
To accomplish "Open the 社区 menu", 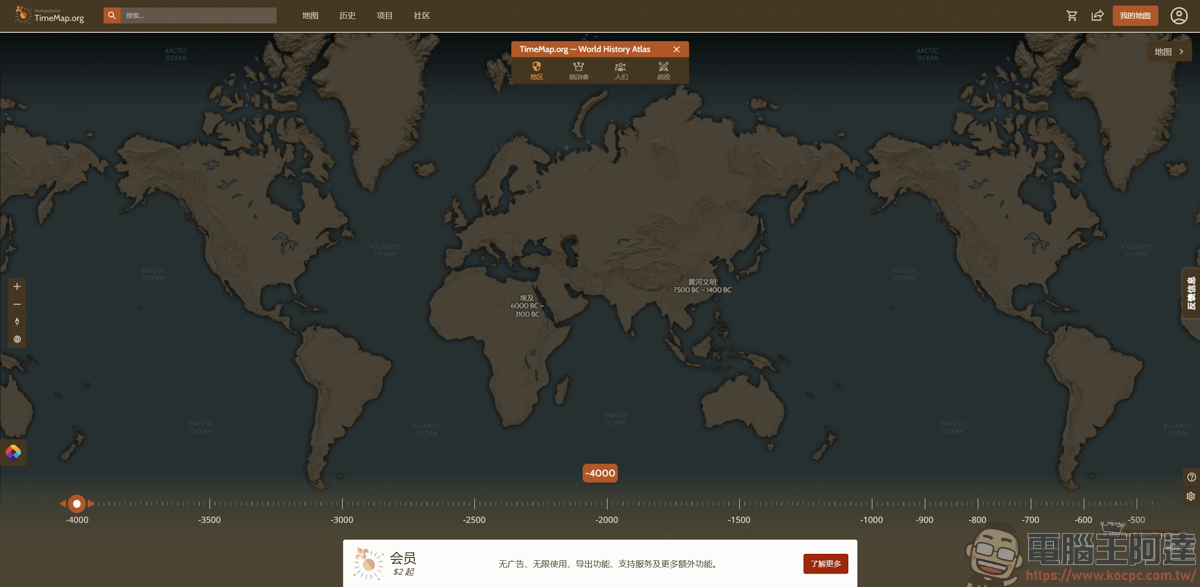I will click(x=422, y=16).
